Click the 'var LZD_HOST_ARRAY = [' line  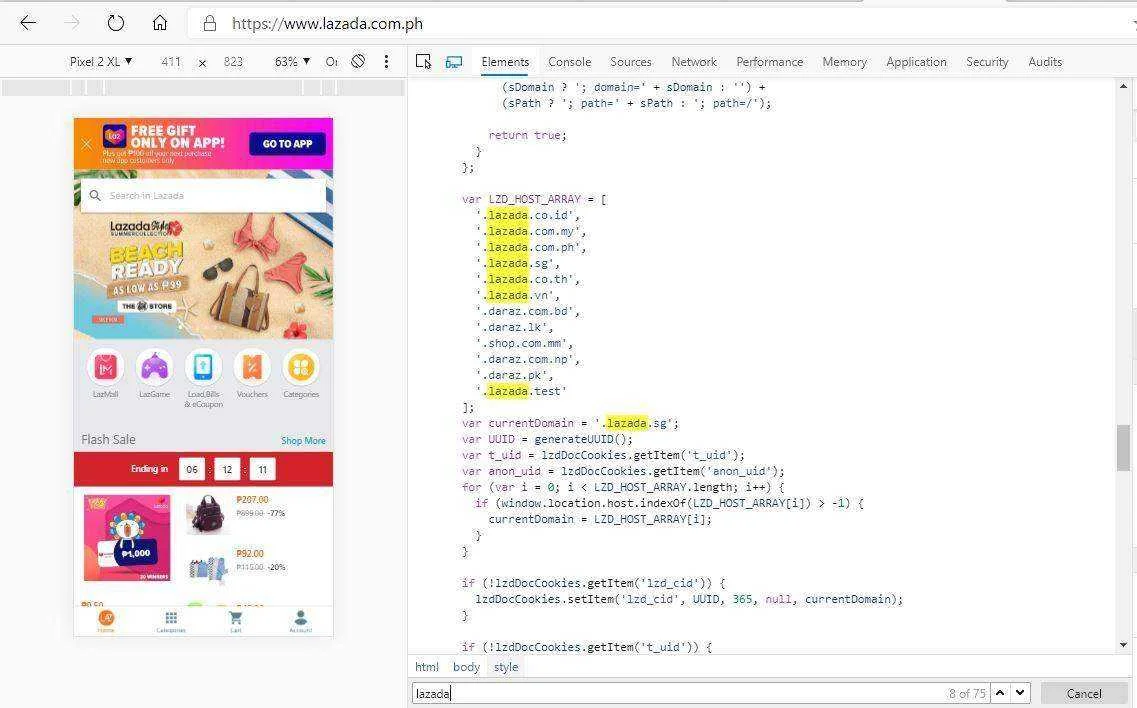[534, 199]
